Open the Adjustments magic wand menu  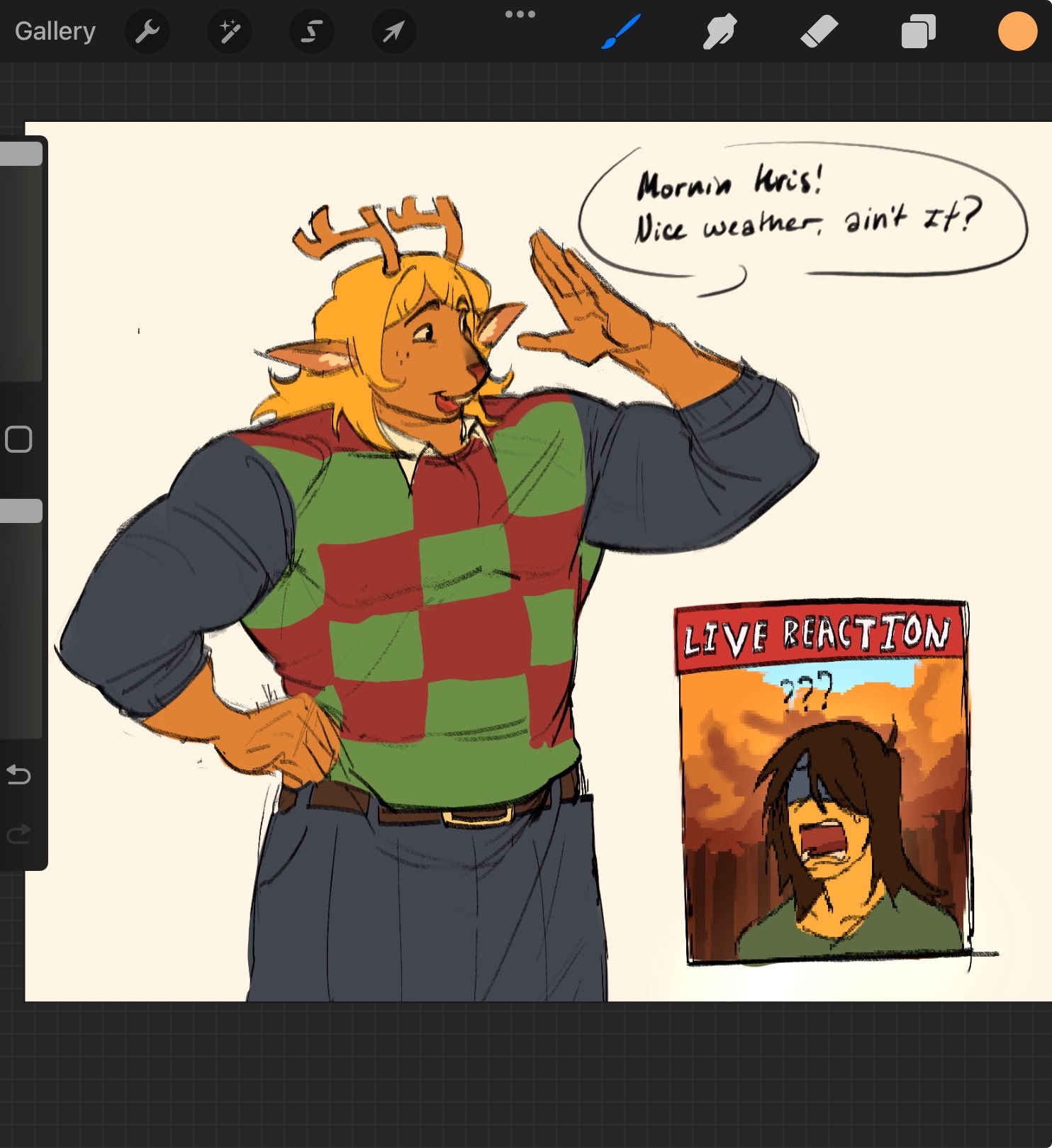[x=230, y=31]
